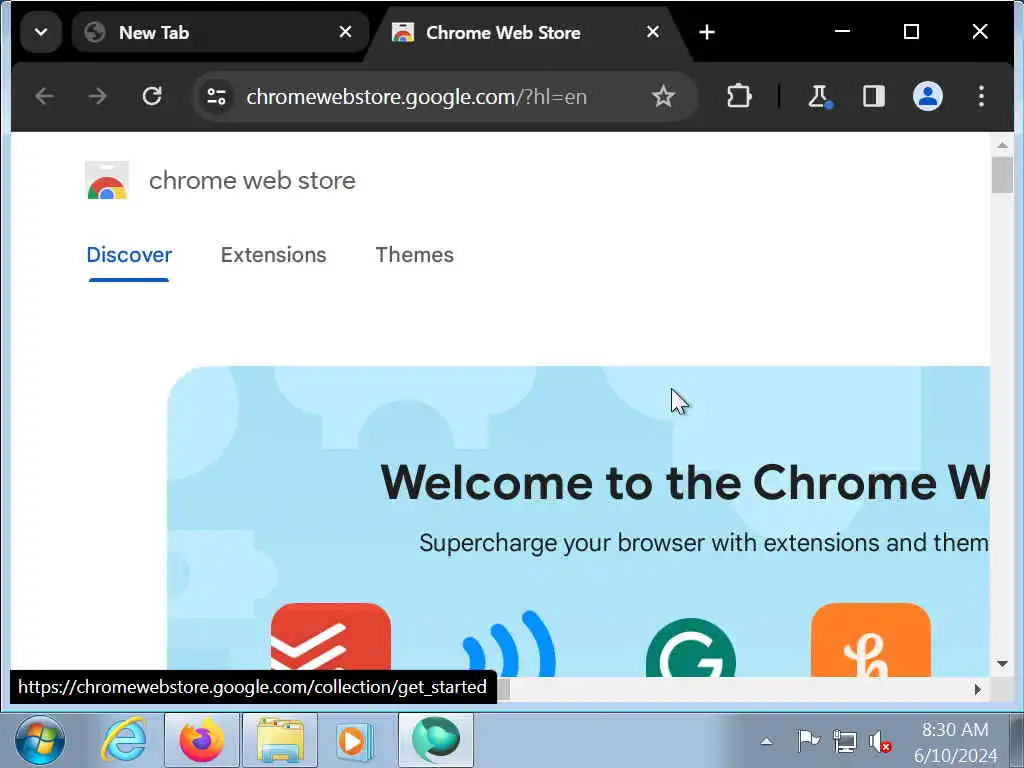The image size is (1024, 768).
Task: Click the Chrome Web Store logo
Action: tap(107, 180)
